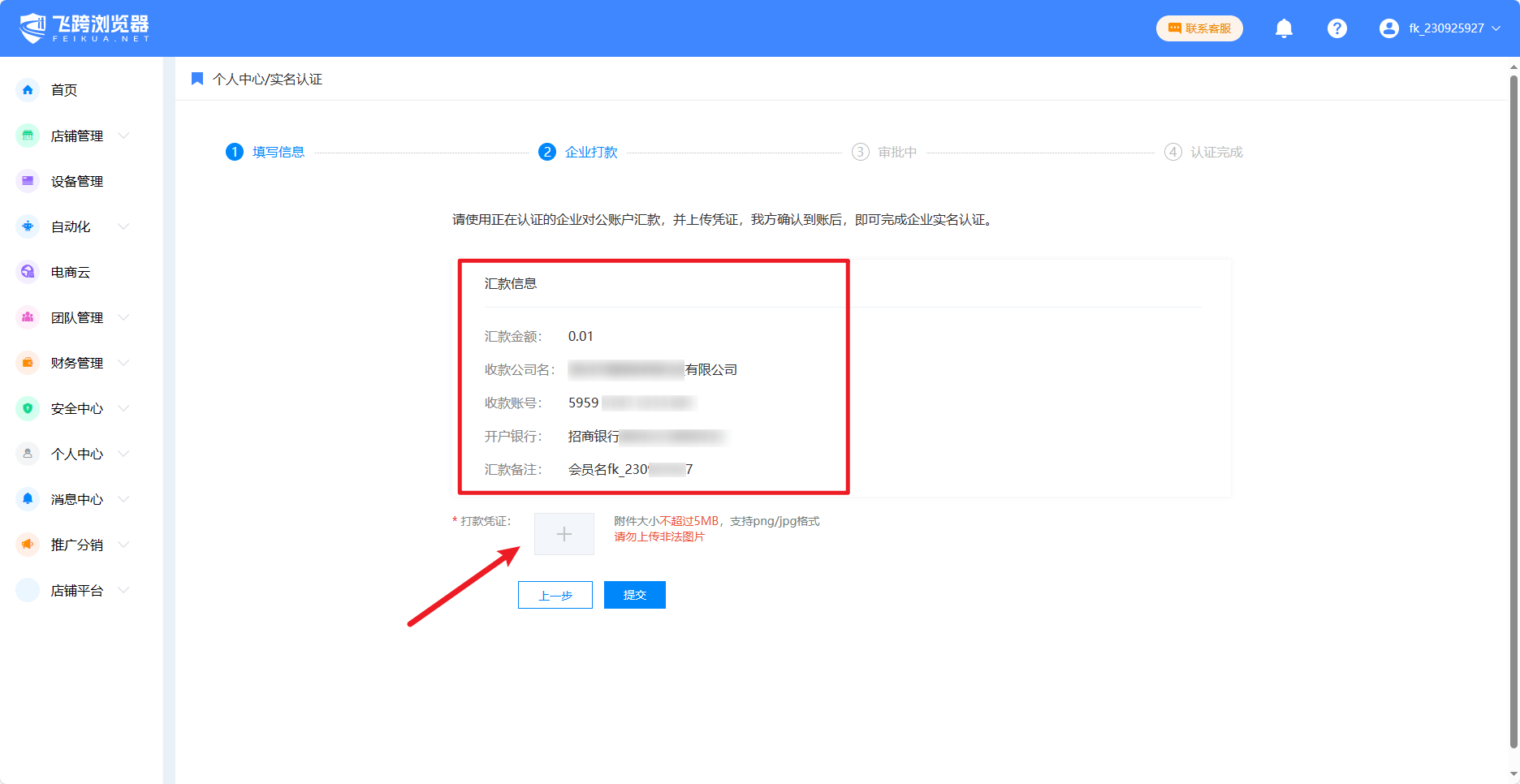Image resolution: width=1520 pixels, height=784 pixels.
Task: Click the user avatar icon in header
Action: pos(1388,28)
